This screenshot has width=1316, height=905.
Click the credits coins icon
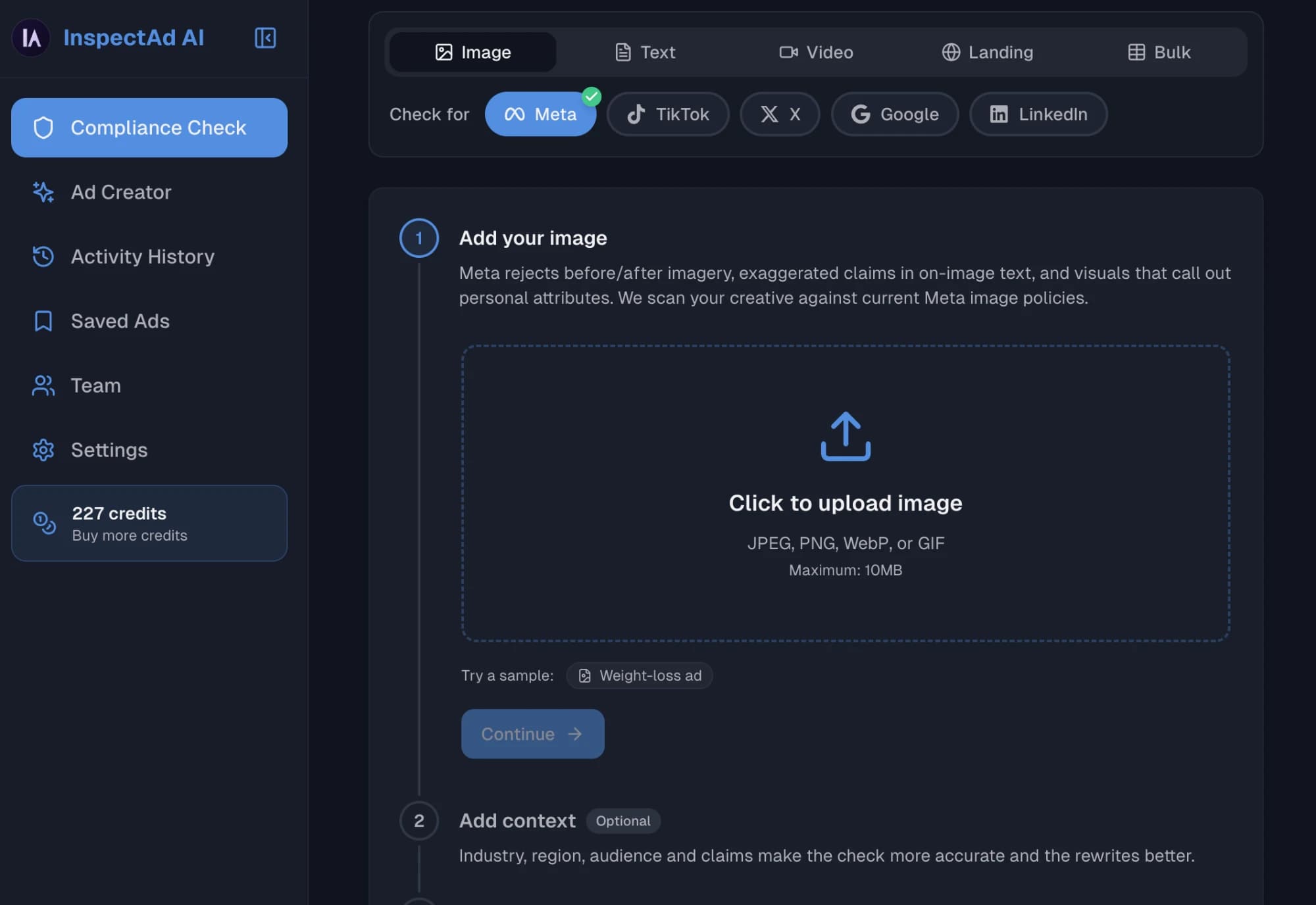point(44,523)
